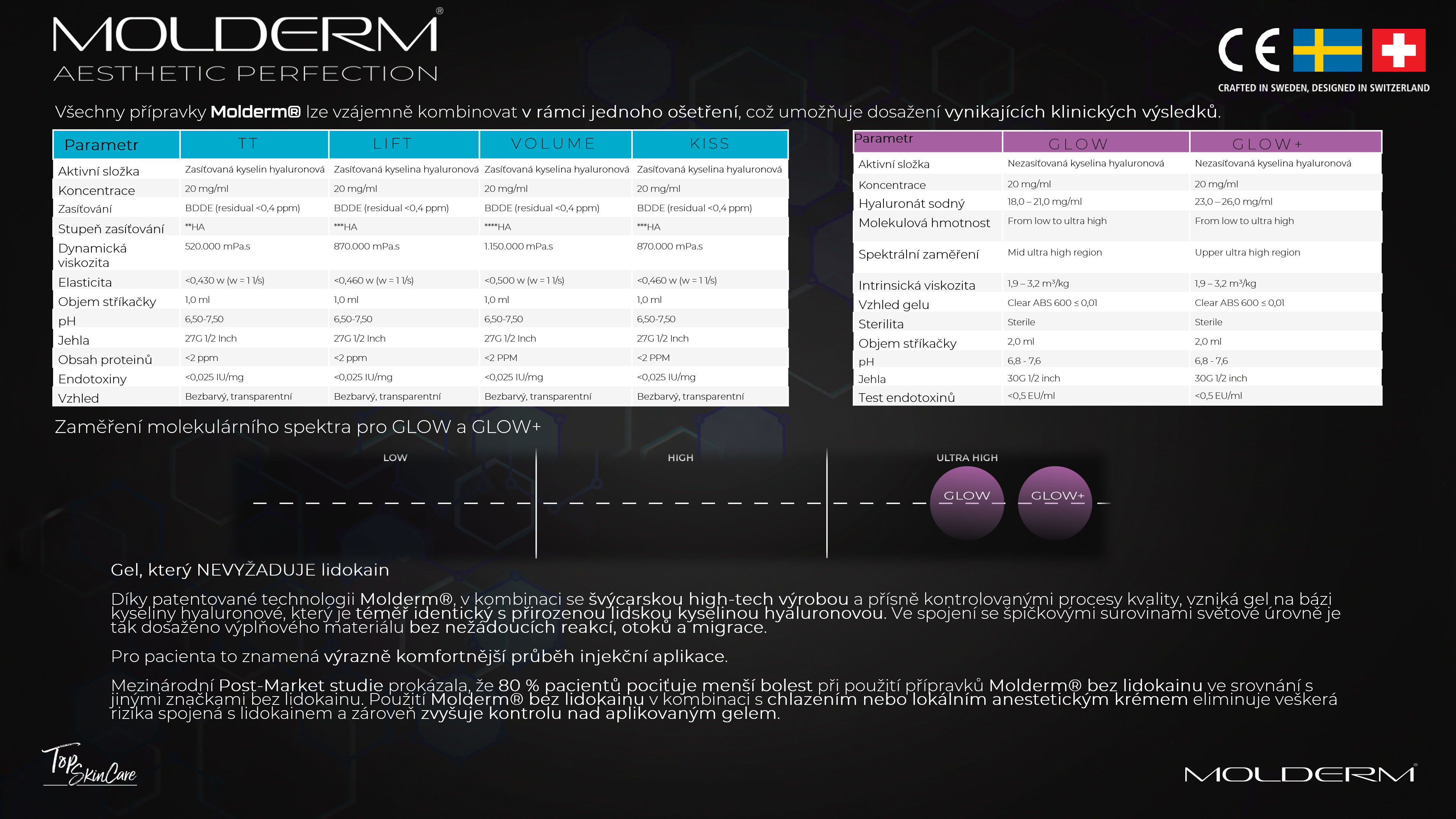This screenshot has width=1456, height=819.
Task: Click the HIGH spectrum label
Action: click(681, 458)
